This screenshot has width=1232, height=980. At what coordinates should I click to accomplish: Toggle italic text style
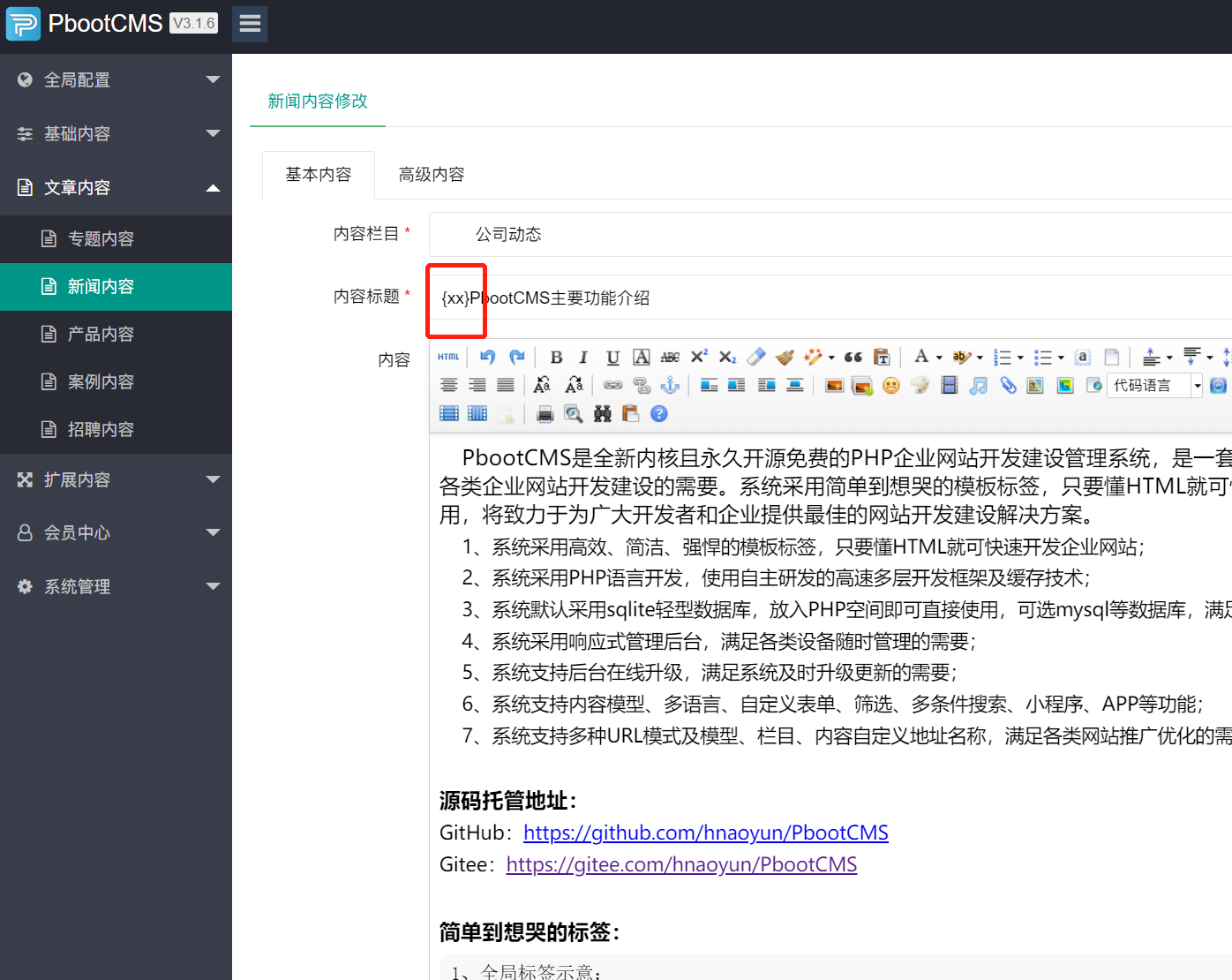tap(583, 357)
